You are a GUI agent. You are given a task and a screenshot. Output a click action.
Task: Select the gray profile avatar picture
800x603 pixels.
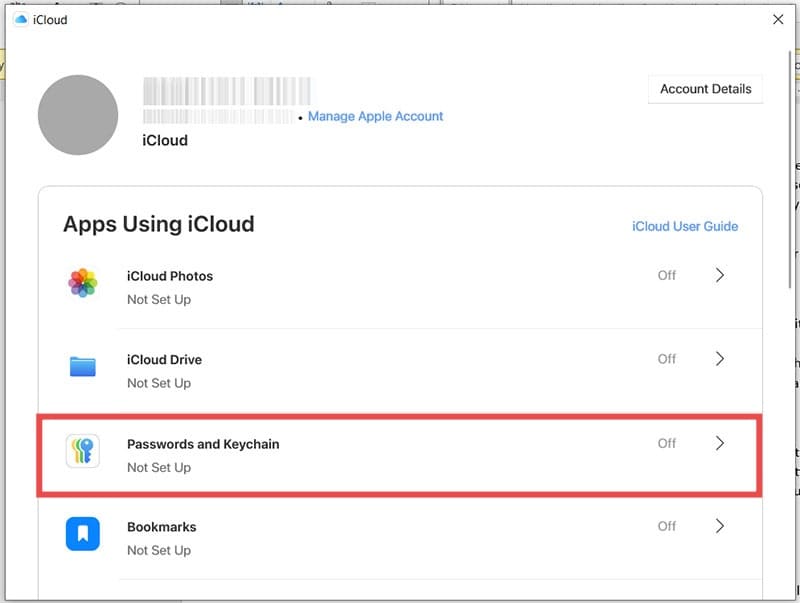tap(79, 114)
